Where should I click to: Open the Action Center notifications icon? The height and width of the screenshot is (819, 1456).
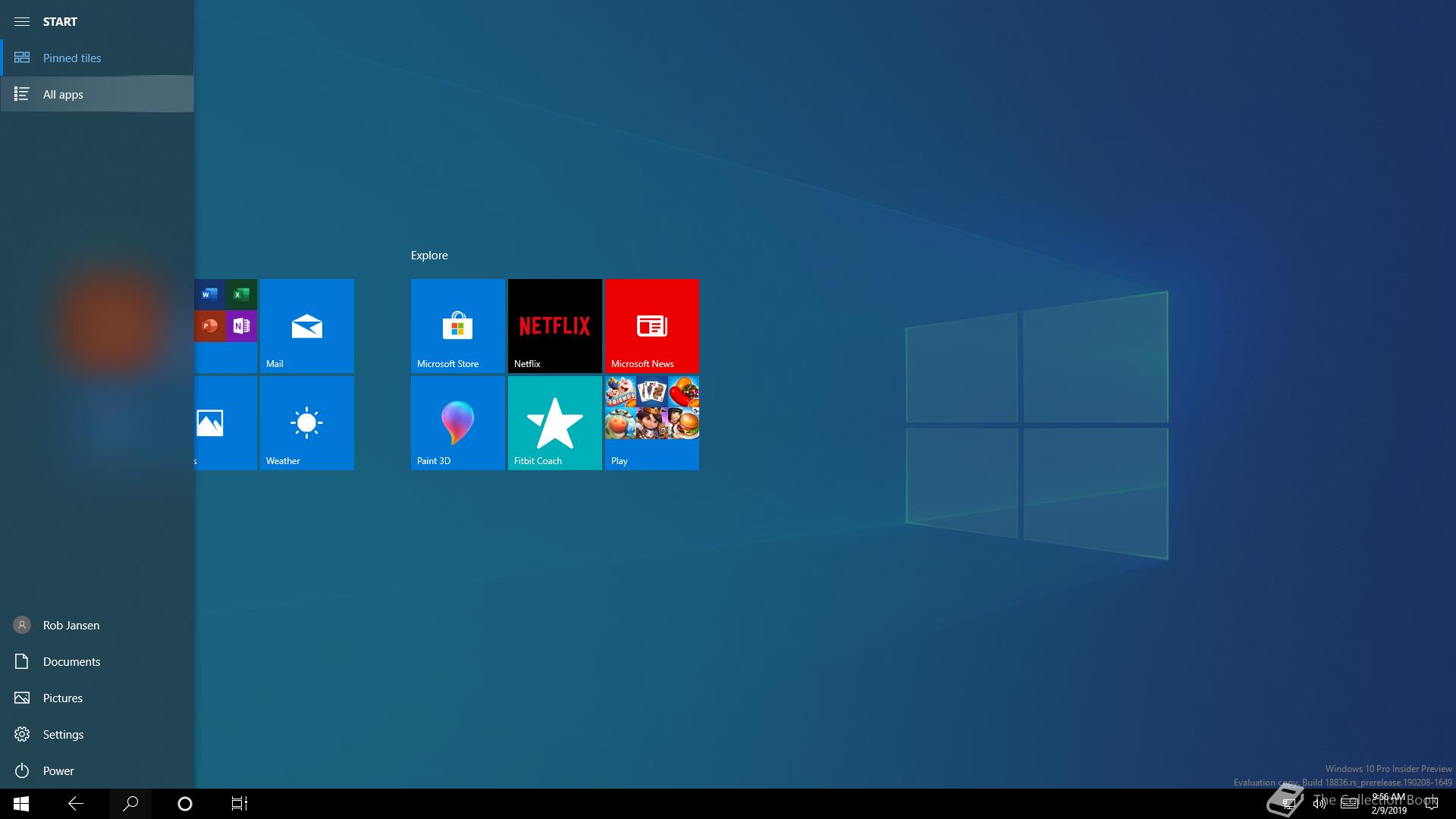coord(1432,804)
